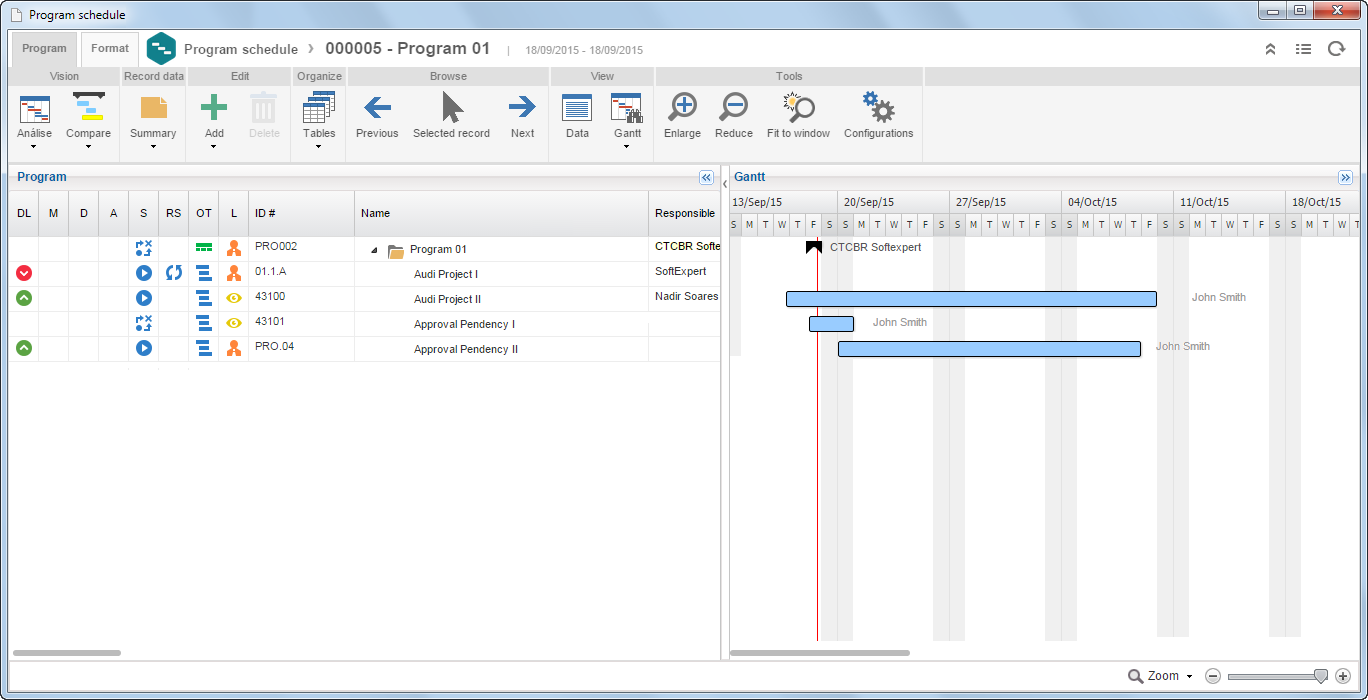Open dropdown arrow under Tables
This screenshot has width=1368, height=700.
319,147
